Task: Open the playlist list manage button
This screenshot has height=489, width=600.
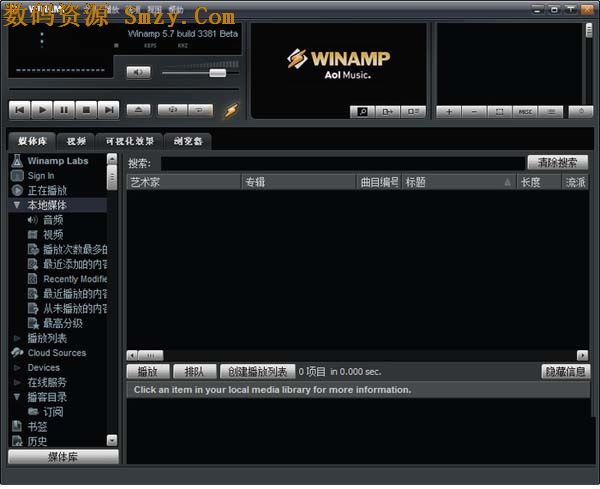Action: tap(551, 112)
